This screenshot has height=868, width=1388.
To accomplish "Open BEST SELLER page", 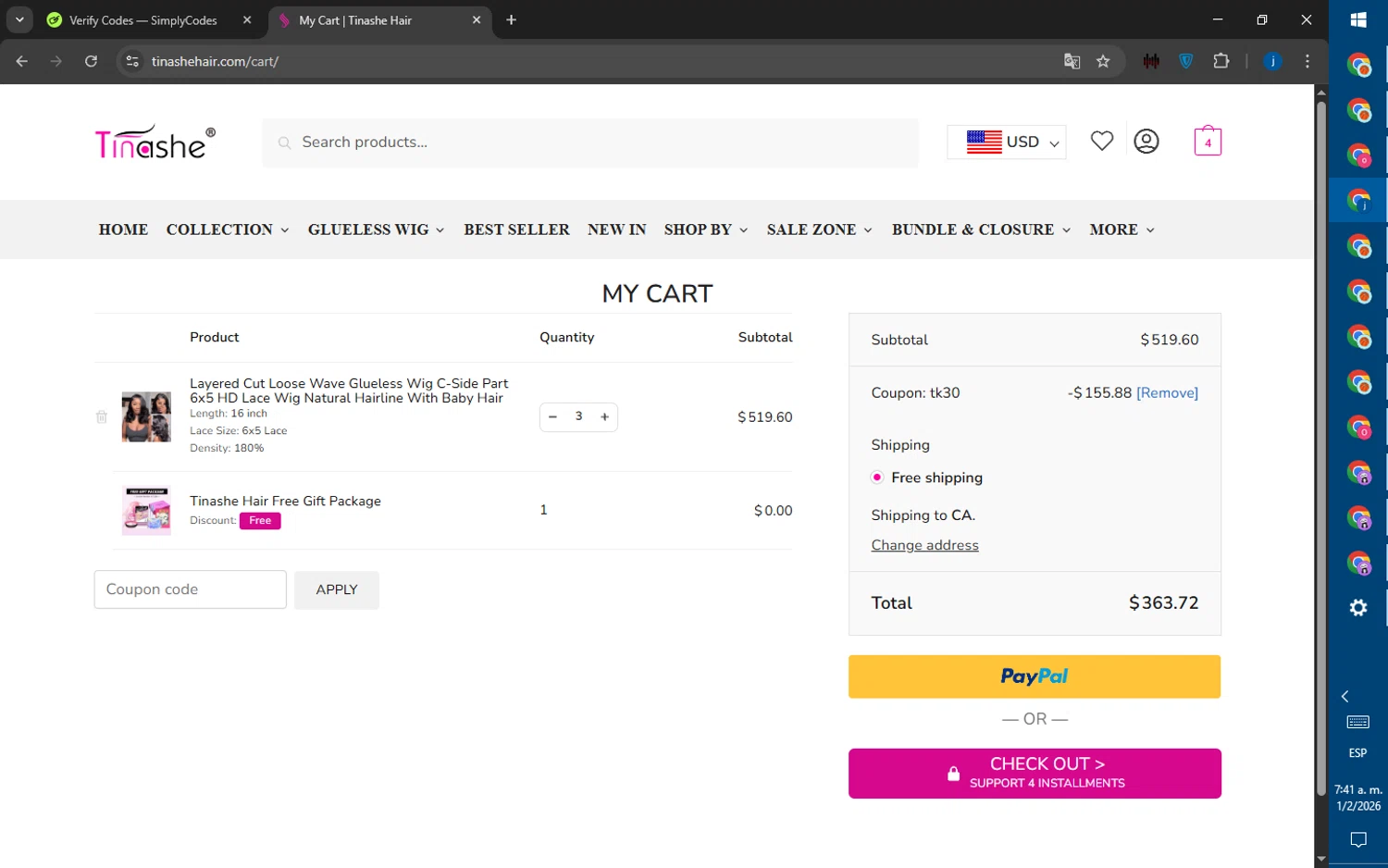I will [516, 229].
